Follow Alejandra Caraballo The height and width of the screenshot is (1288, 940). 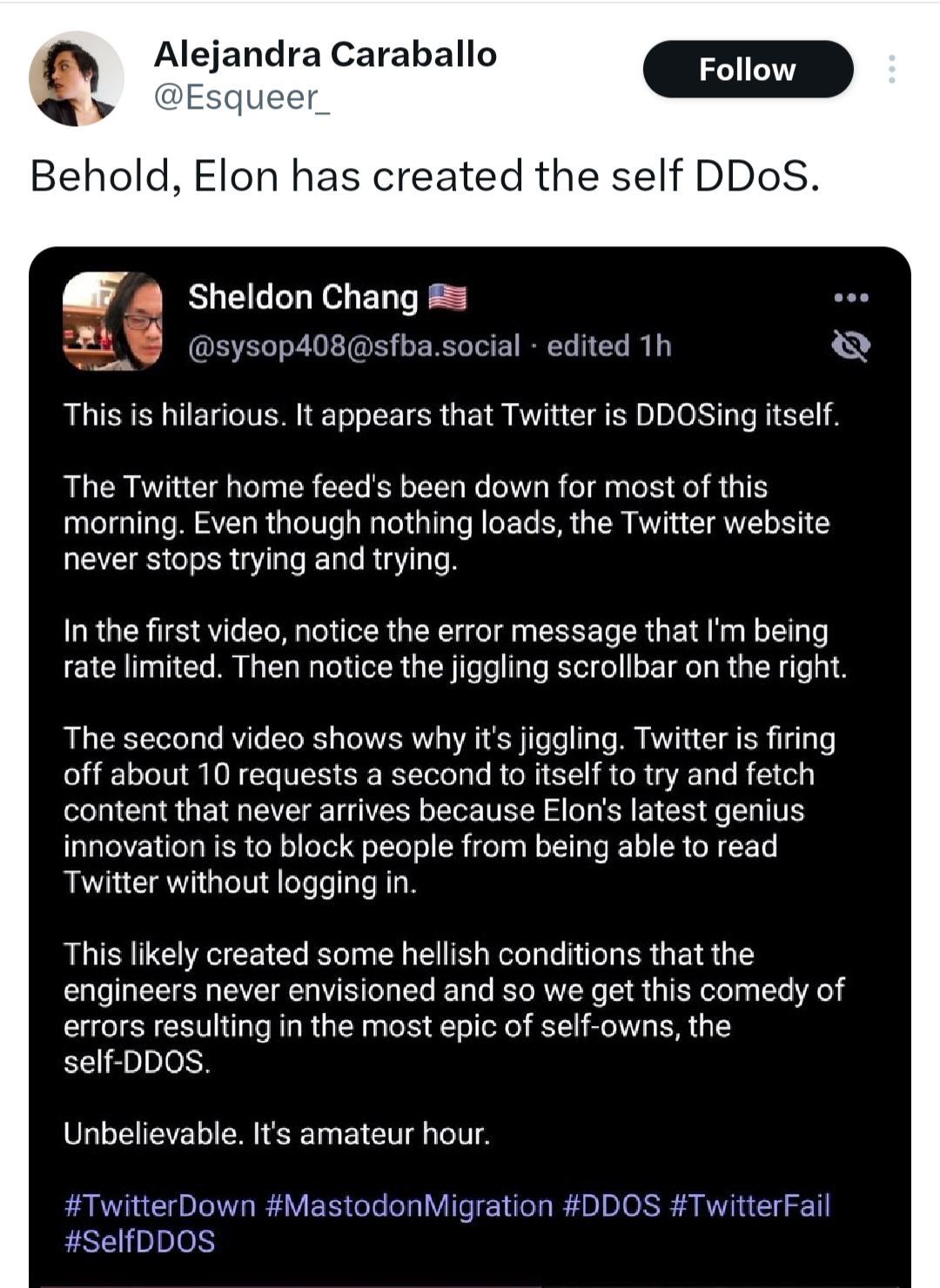coord(748,69)
